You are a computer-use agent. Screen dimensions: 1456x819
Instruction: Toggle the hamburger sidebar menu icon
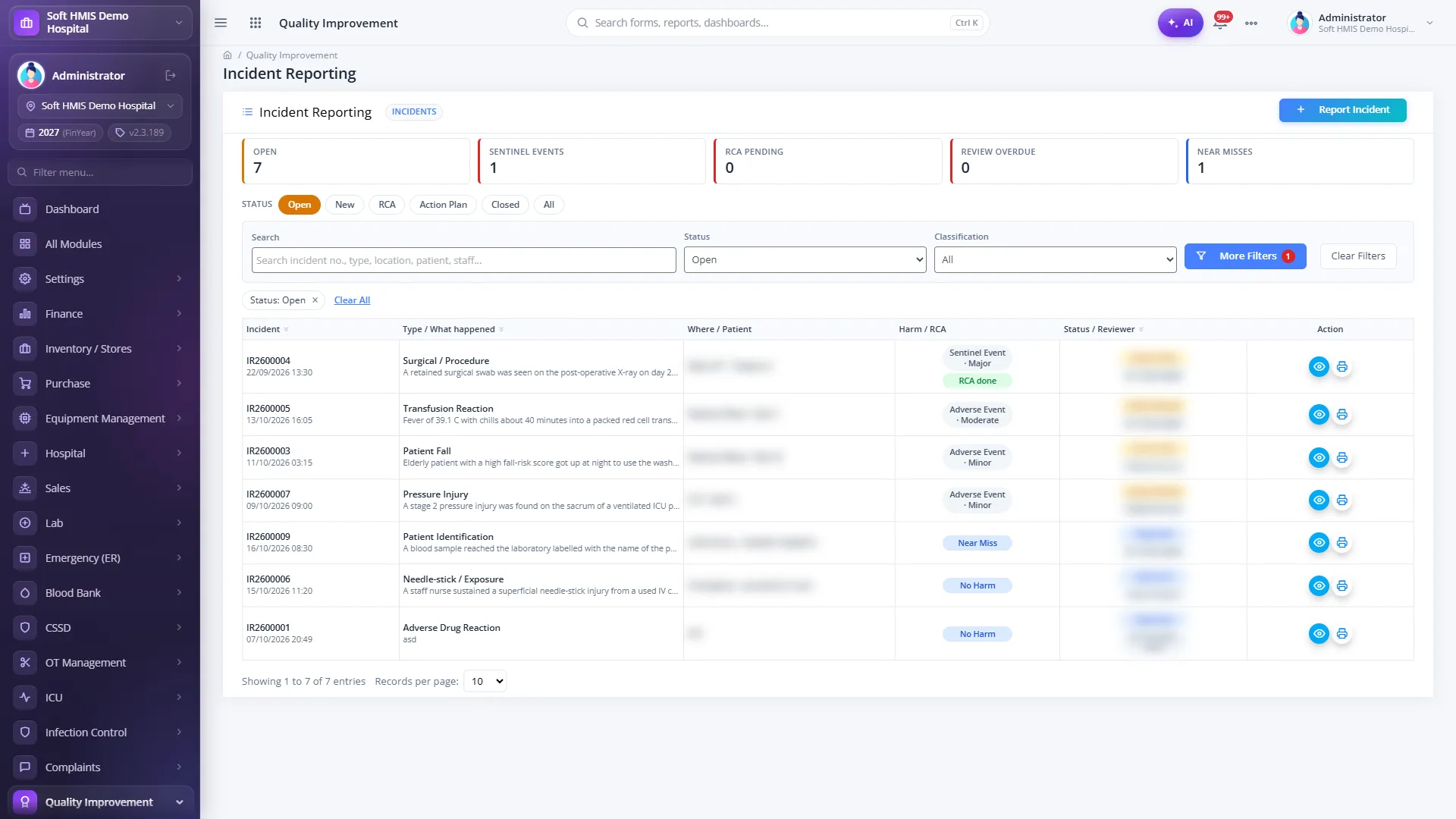click(x=221, y=23)
